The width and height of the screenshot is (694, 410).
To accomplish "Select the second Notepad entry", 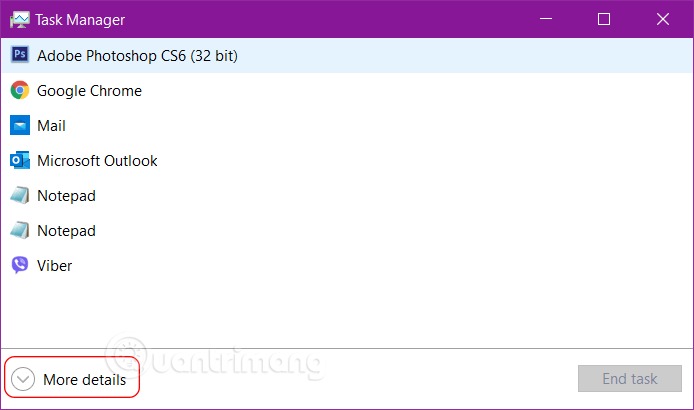I will click(347, 230).
